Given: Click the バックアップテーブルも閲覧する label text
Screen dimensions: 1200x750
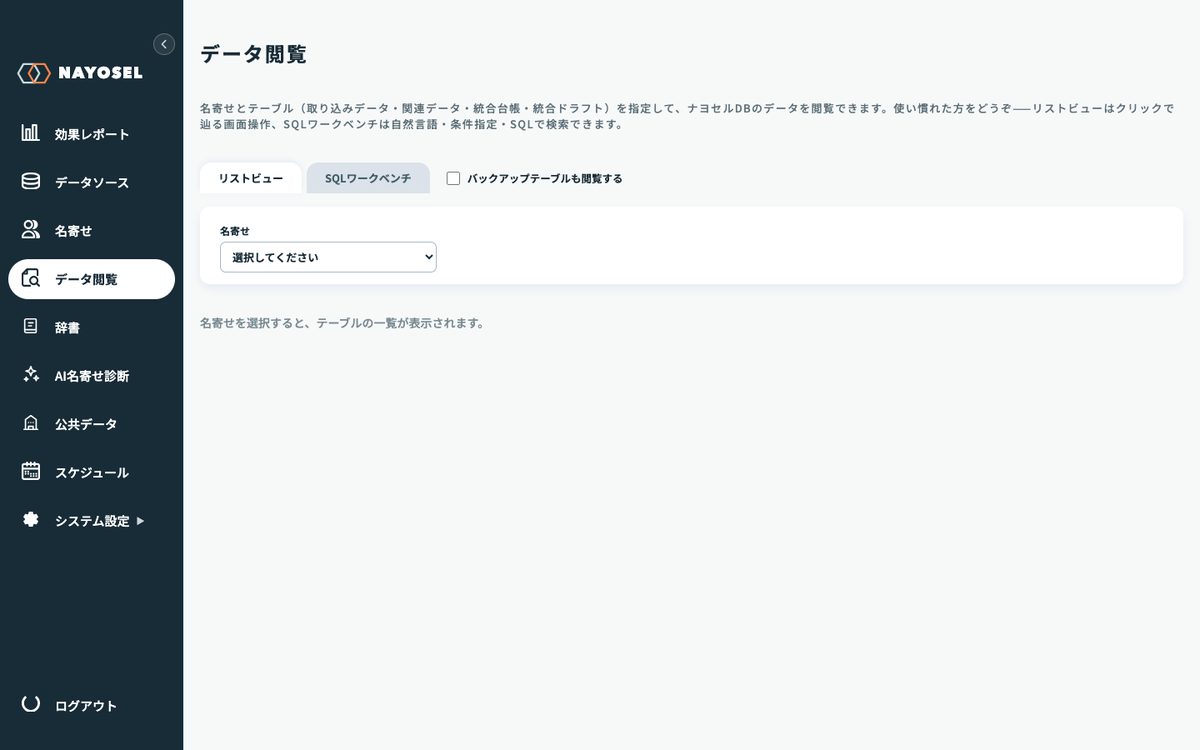Looking at the screenshot, I should (x=545, y=178).
